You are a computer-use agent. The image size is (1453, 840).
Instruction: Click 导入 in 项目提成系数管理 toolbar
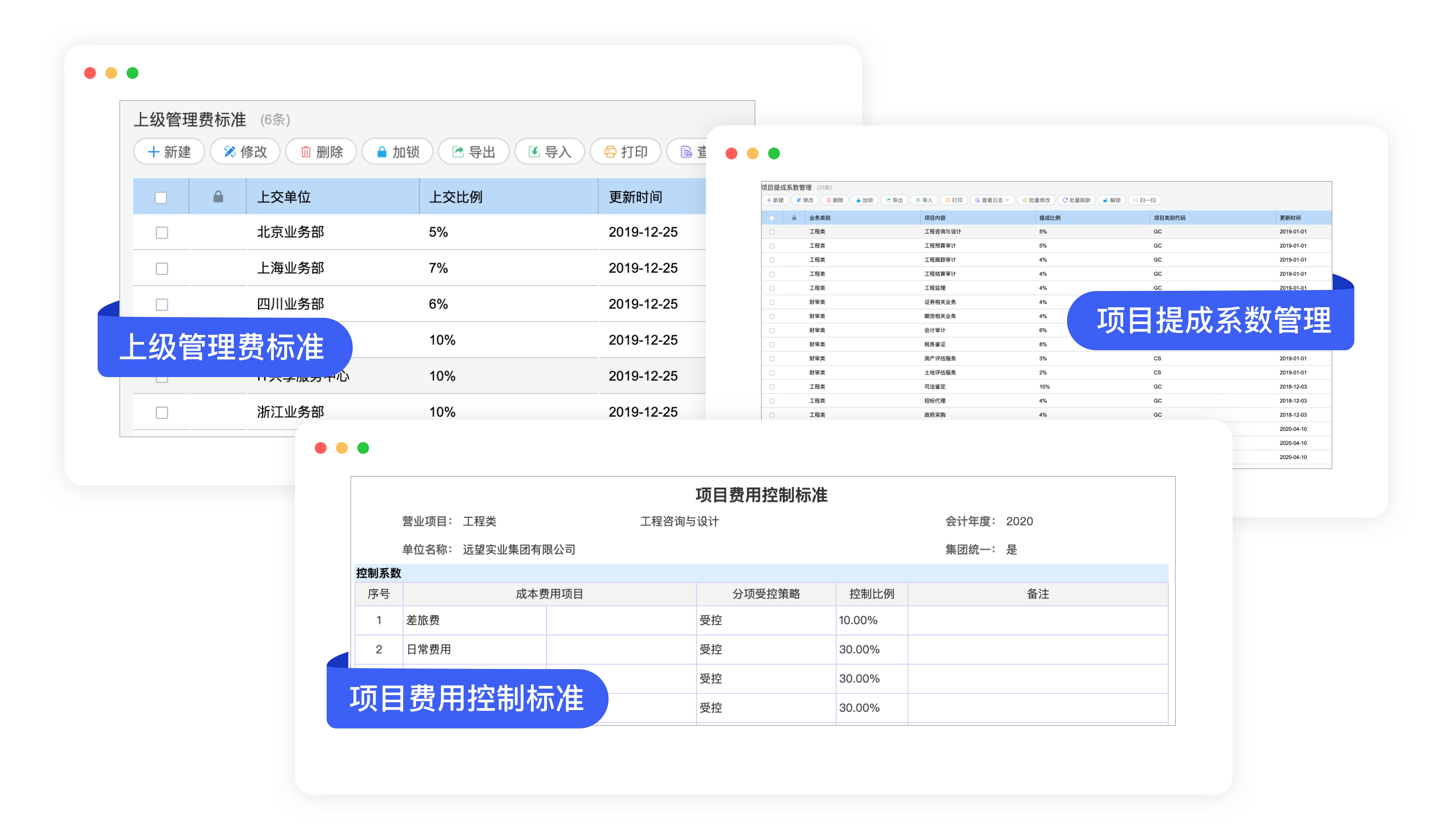tap(924, 200)
